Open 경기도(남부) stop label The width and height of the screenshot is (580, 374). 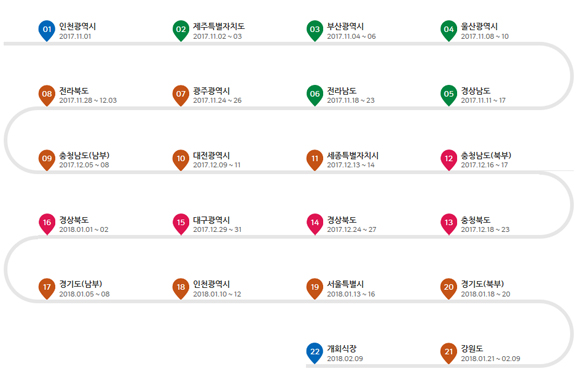pos(81,284)
